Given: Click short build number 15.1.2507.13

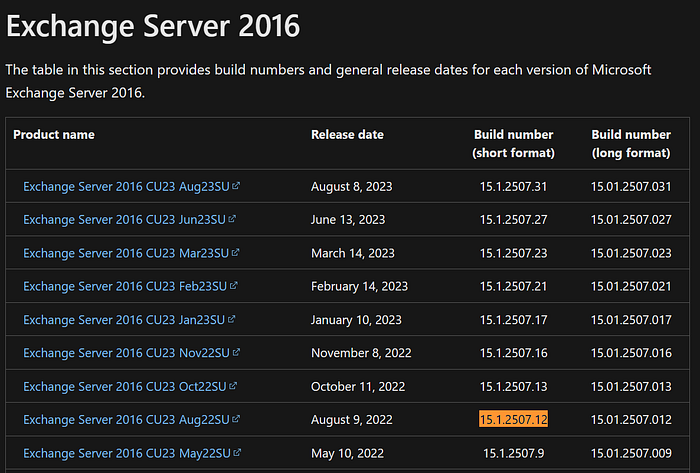Looking at the screenshot, I should [513, 386].
